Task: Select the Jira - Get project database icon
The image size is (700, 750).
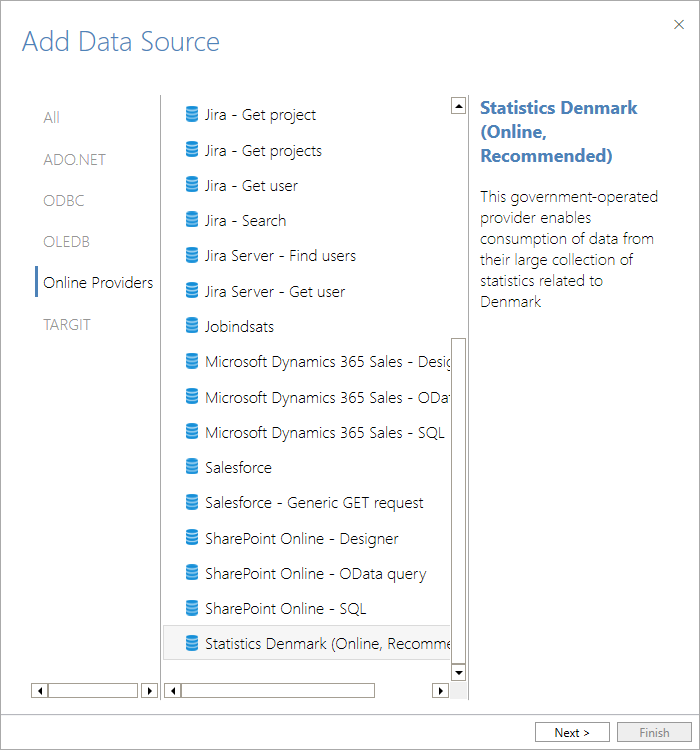Action: point(191,114)
